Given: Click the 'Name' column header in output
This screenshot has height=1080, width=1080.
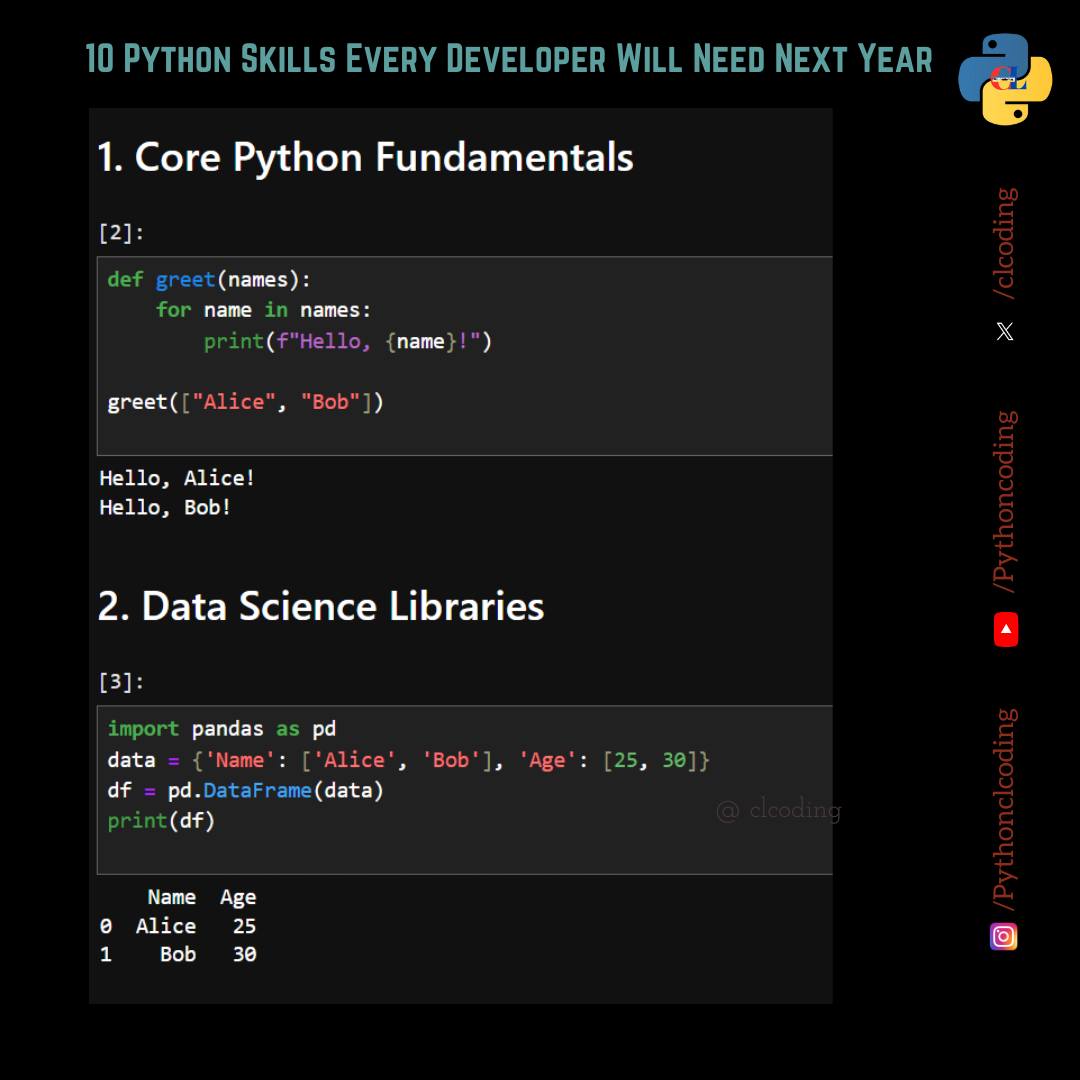Looking at the screenshot, I should coord(172,897).
